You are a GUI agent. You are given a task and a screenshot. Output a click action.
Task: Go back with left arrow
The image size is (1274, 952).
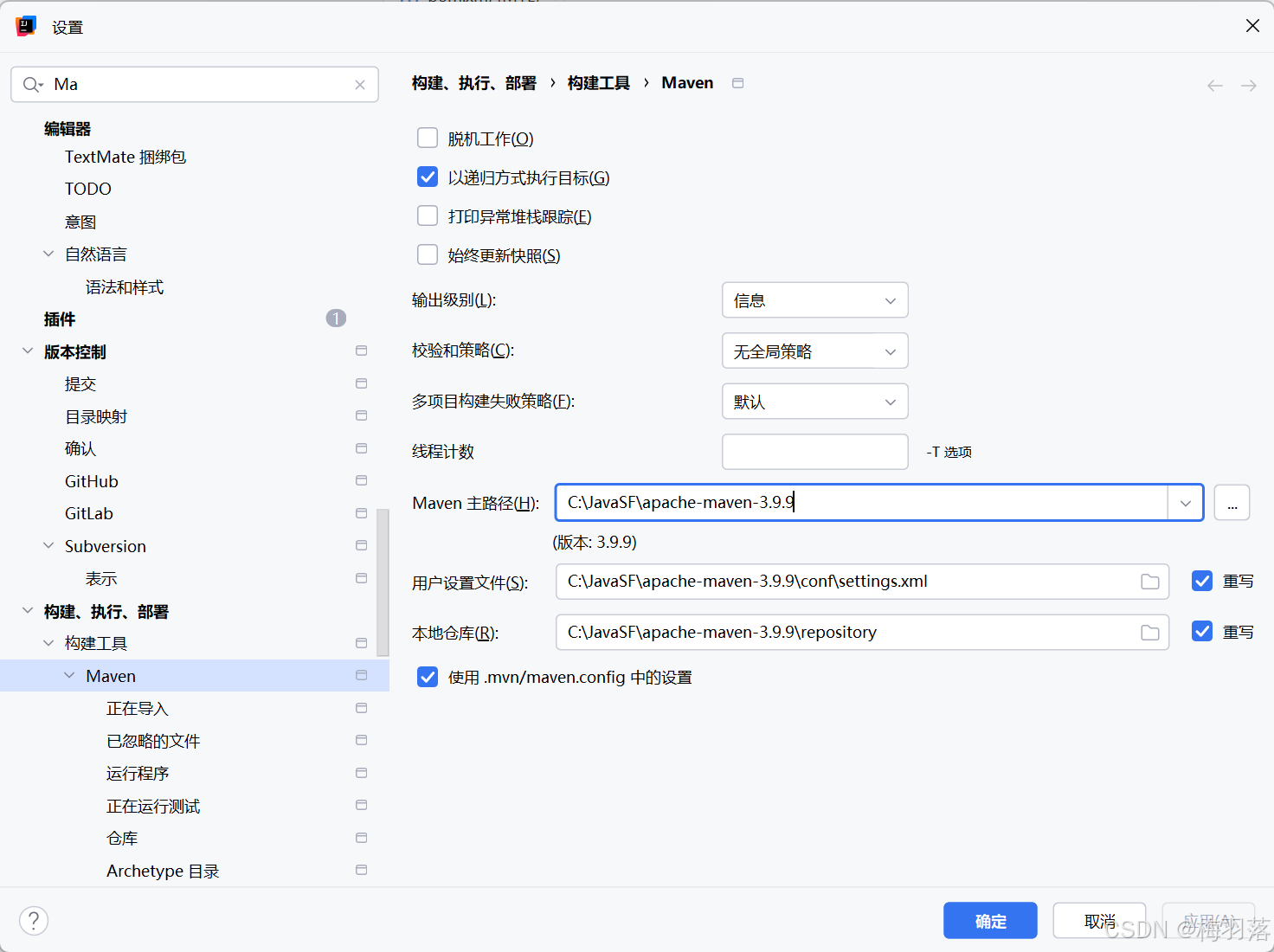pos(1215,86)
